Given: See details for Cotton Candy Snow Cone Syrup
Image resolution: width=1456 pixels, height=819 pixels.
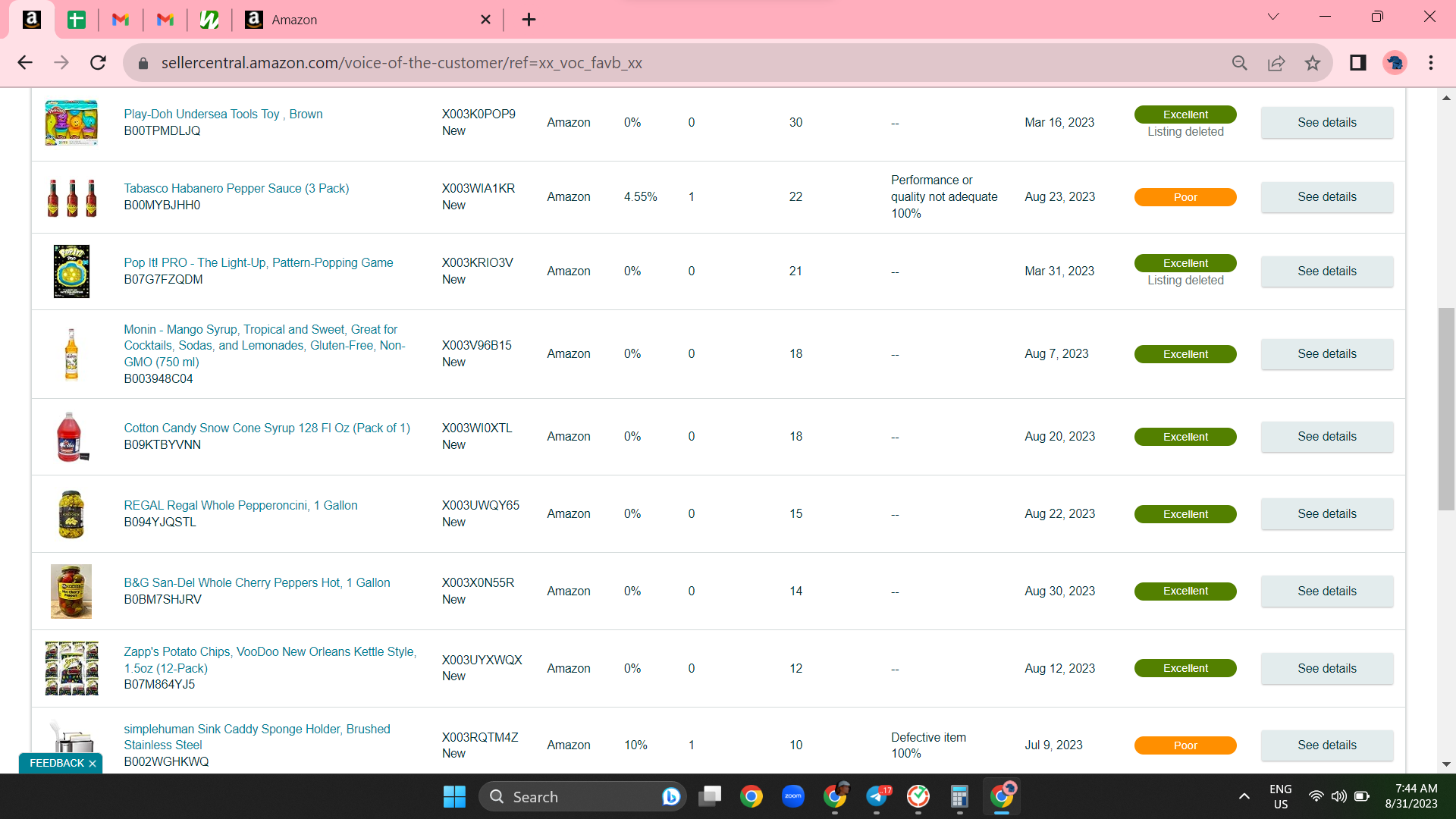Looking at the screenshot, I should coord(1327,436).
